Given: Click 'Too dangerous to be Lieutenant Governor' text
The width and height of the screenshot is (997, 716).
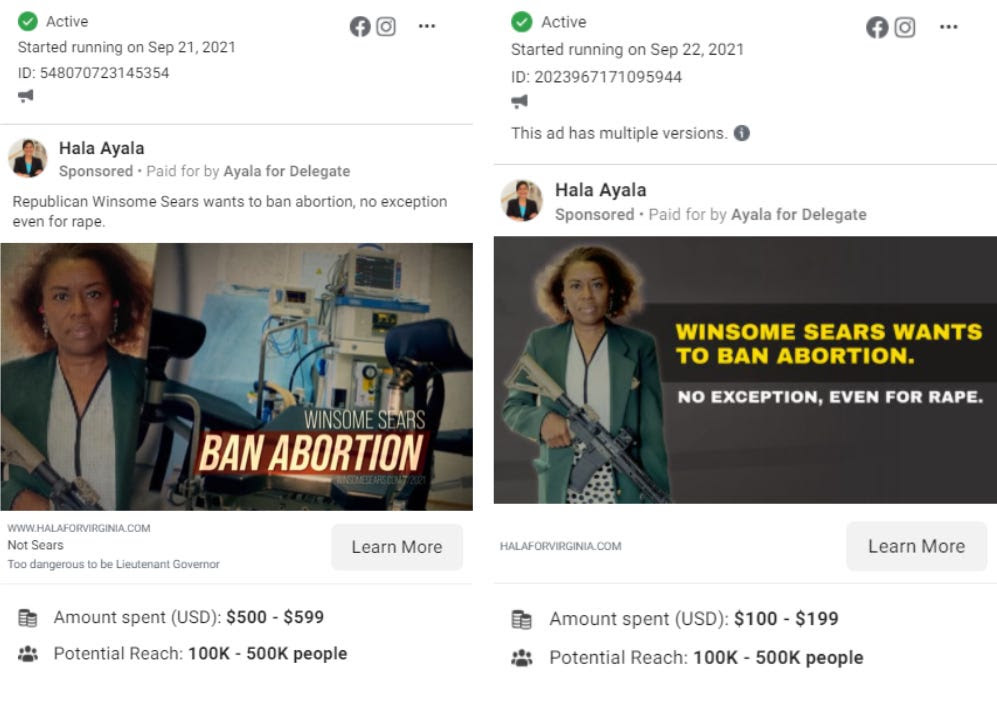Looking at the screenshot, I should [113, 564].
